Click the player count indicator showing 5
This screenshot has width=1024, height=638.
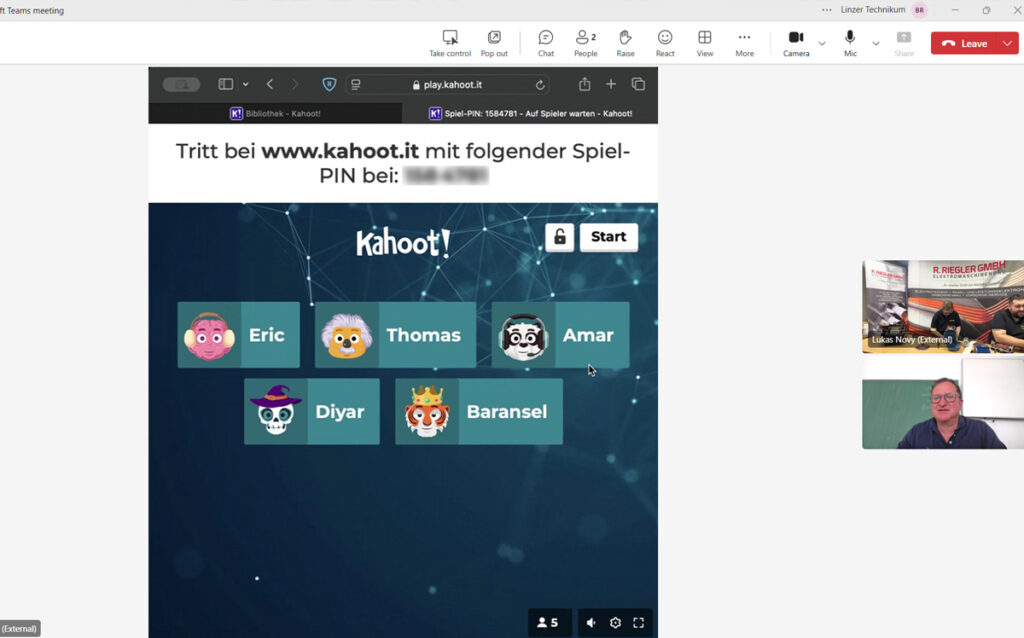[548, 622]
